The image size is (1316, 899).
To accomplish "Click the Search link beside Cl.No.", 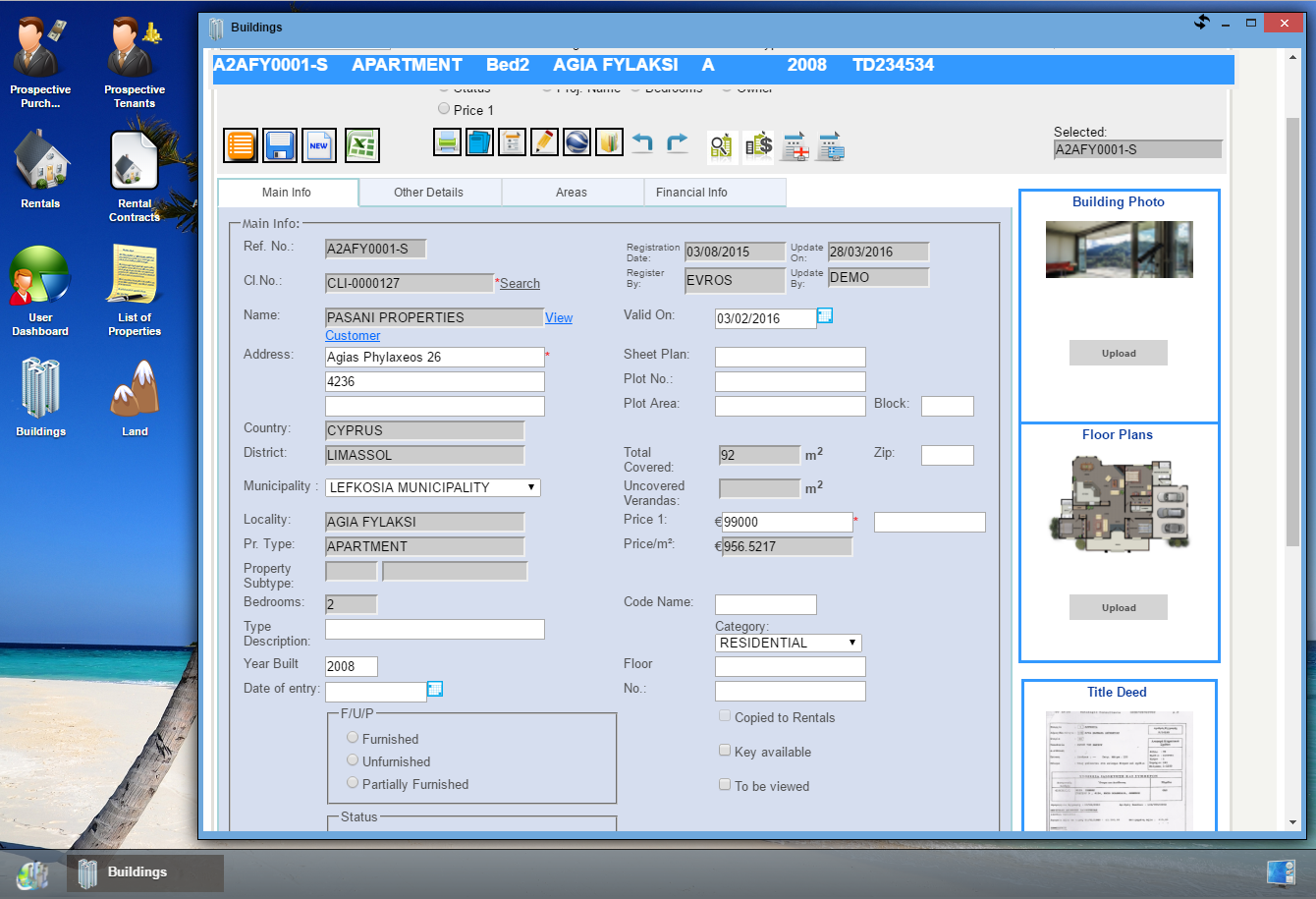I will point(520,284).
